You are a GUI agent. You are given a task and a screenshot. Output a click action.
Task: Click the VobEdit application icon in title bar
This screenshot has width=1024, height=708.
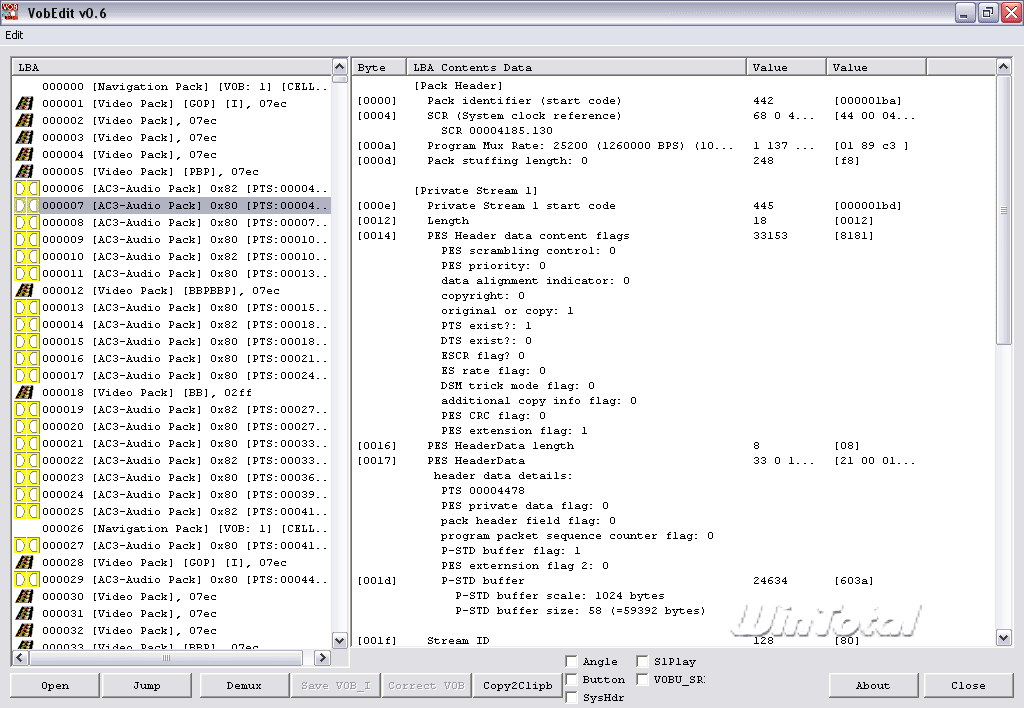pyautogui.click(x=12, y=12)
